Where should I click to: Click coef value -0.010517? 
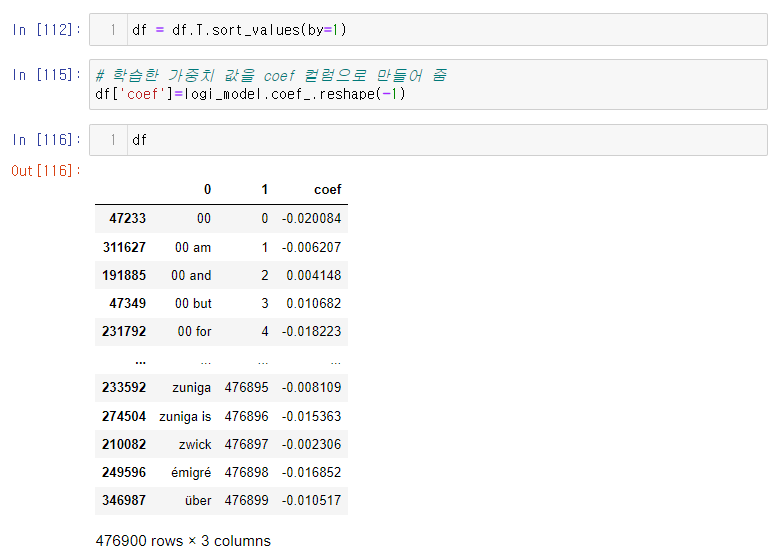(311, 501)
